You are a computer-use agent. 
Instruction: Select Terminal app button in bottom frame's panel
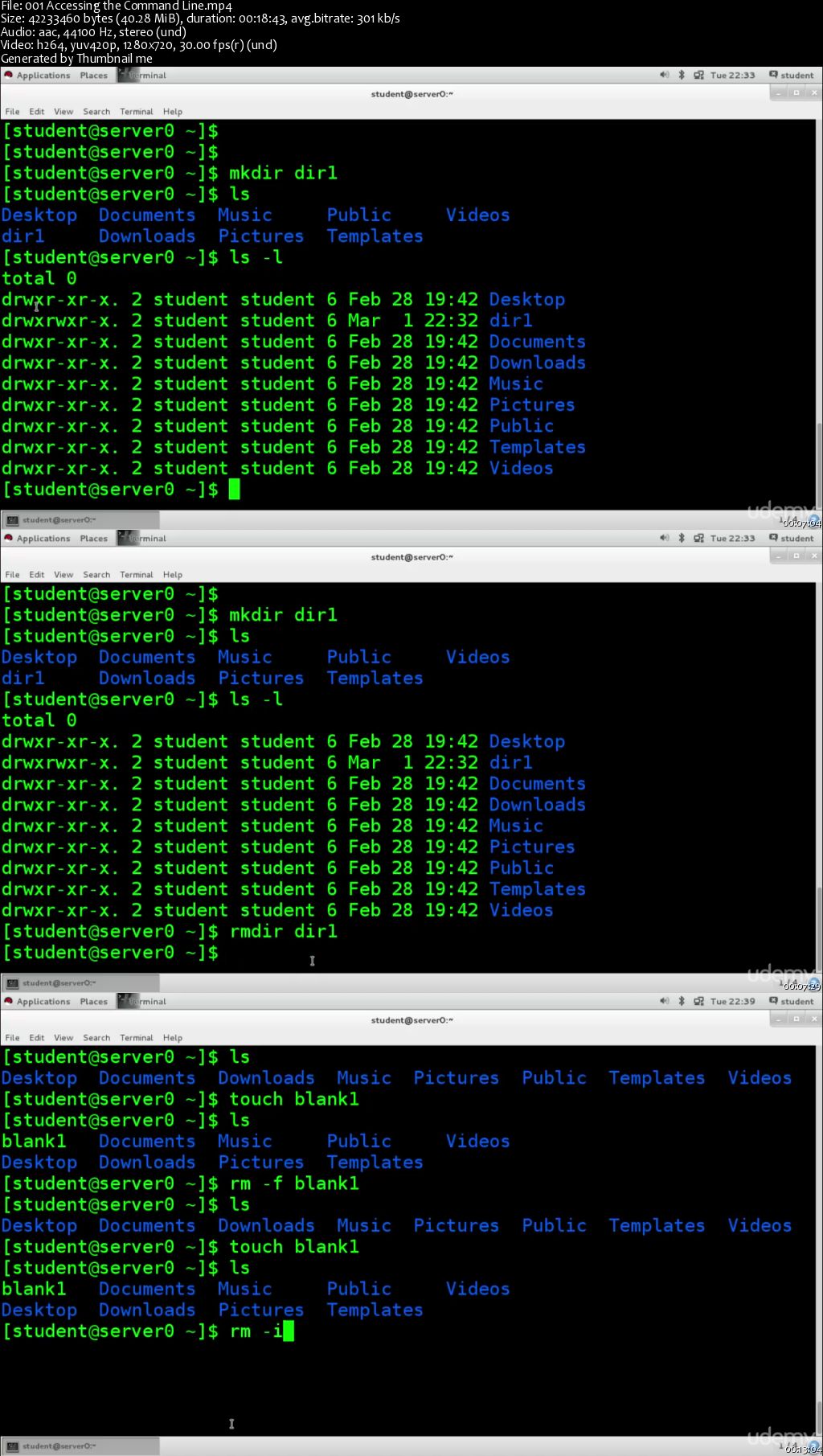click(x=143, y=1002)
